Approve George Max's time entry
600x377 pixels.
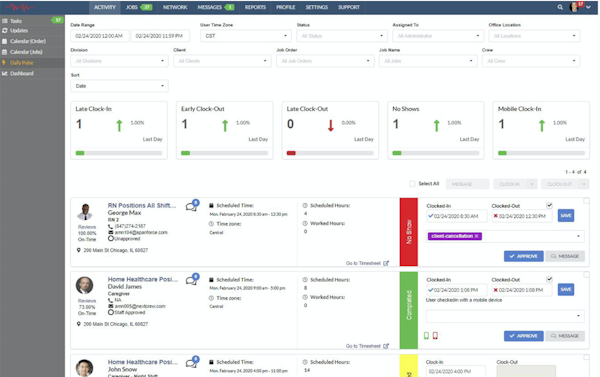pyautogui.click(x=523, y=256)
